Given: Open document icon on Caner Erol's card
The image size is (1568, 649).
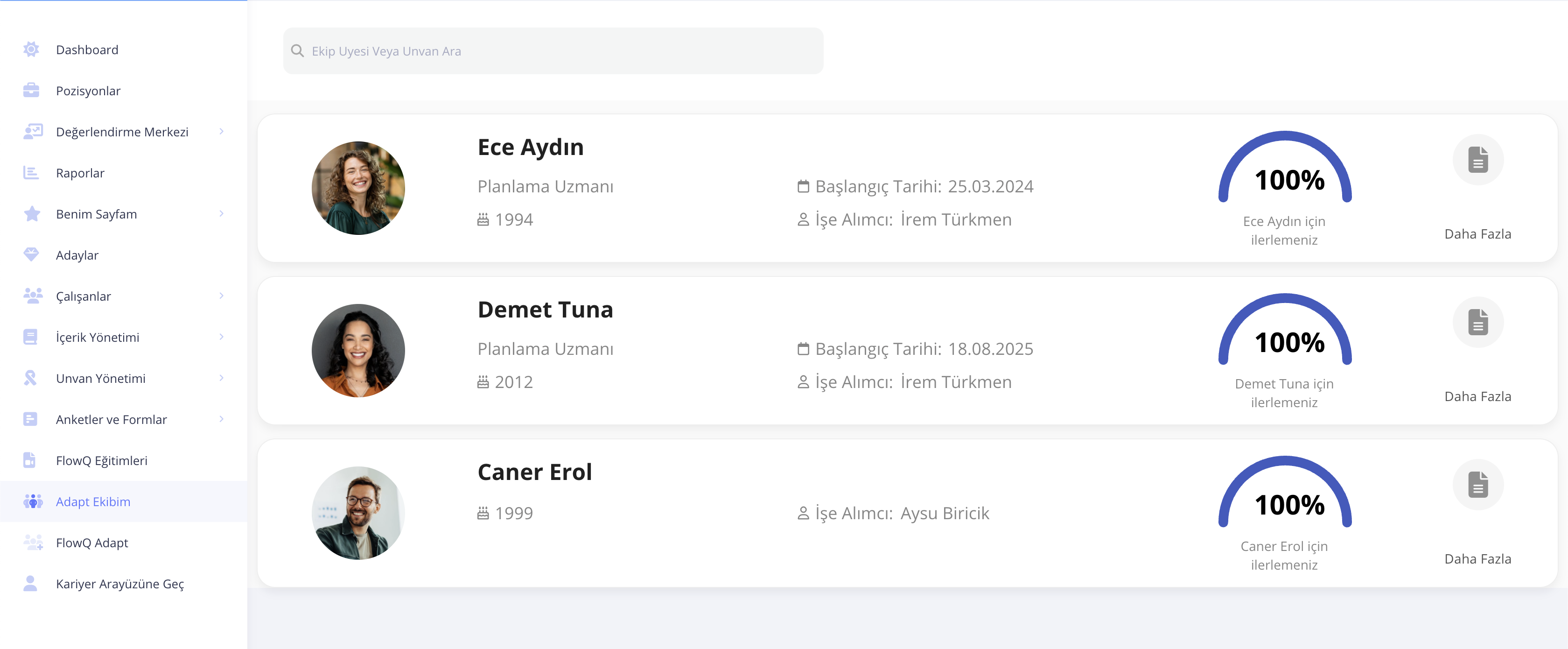Looking at the screenshot, I should (x=1477, y=485).
